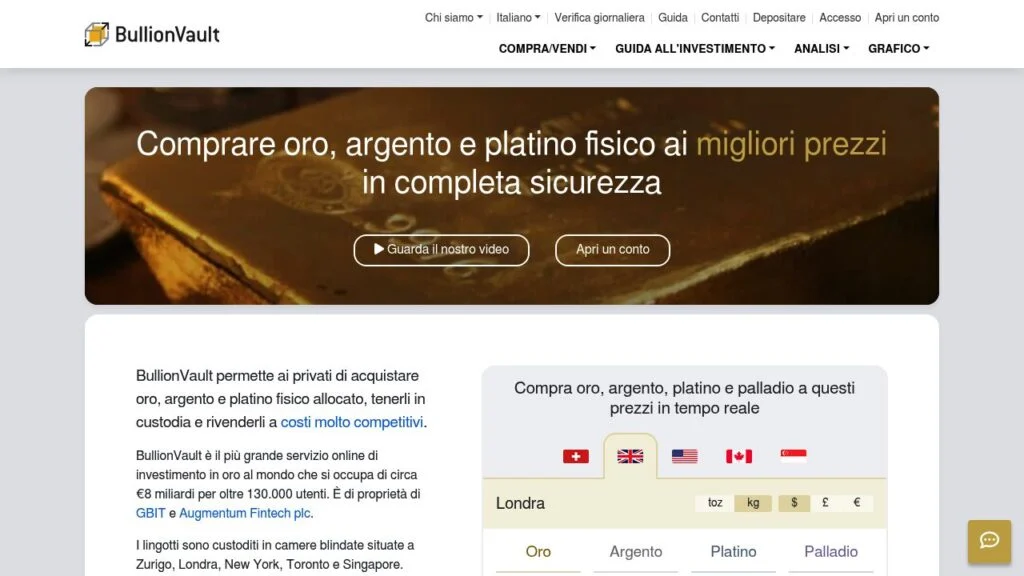Switch to the Palladio tab
Screen dimensions: 1024x576
click(x=831, y=552)
